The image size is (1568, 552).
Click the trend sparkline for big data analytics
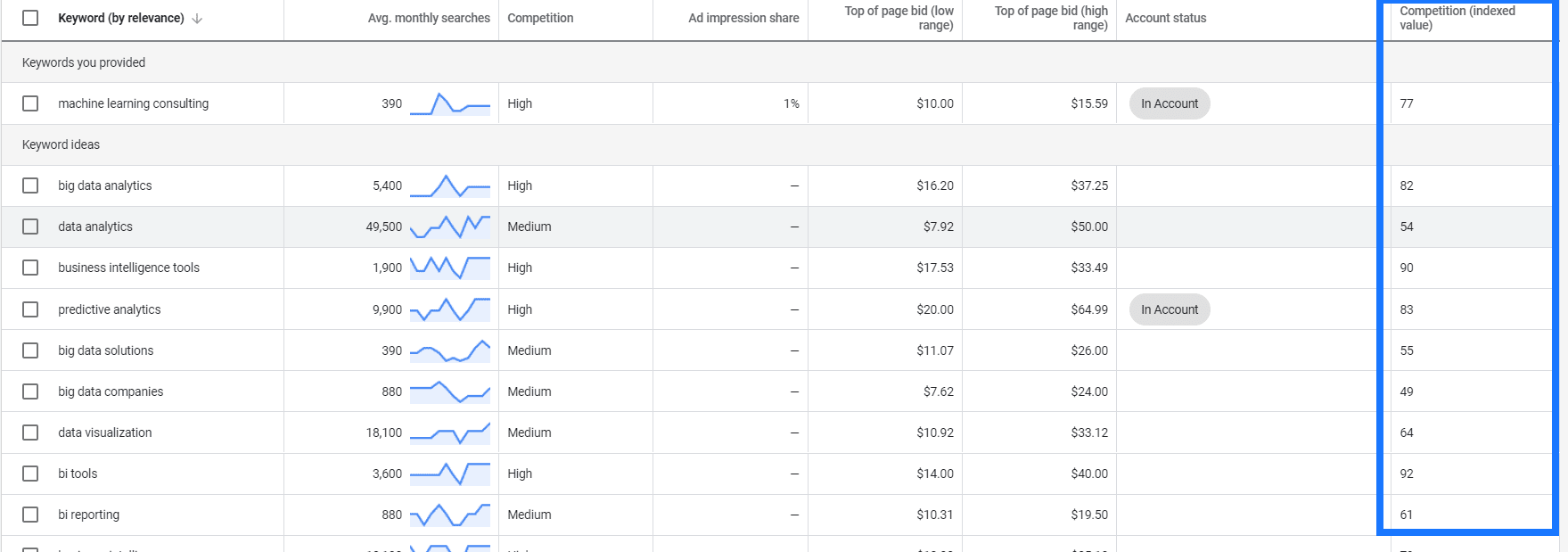[450, 185]
